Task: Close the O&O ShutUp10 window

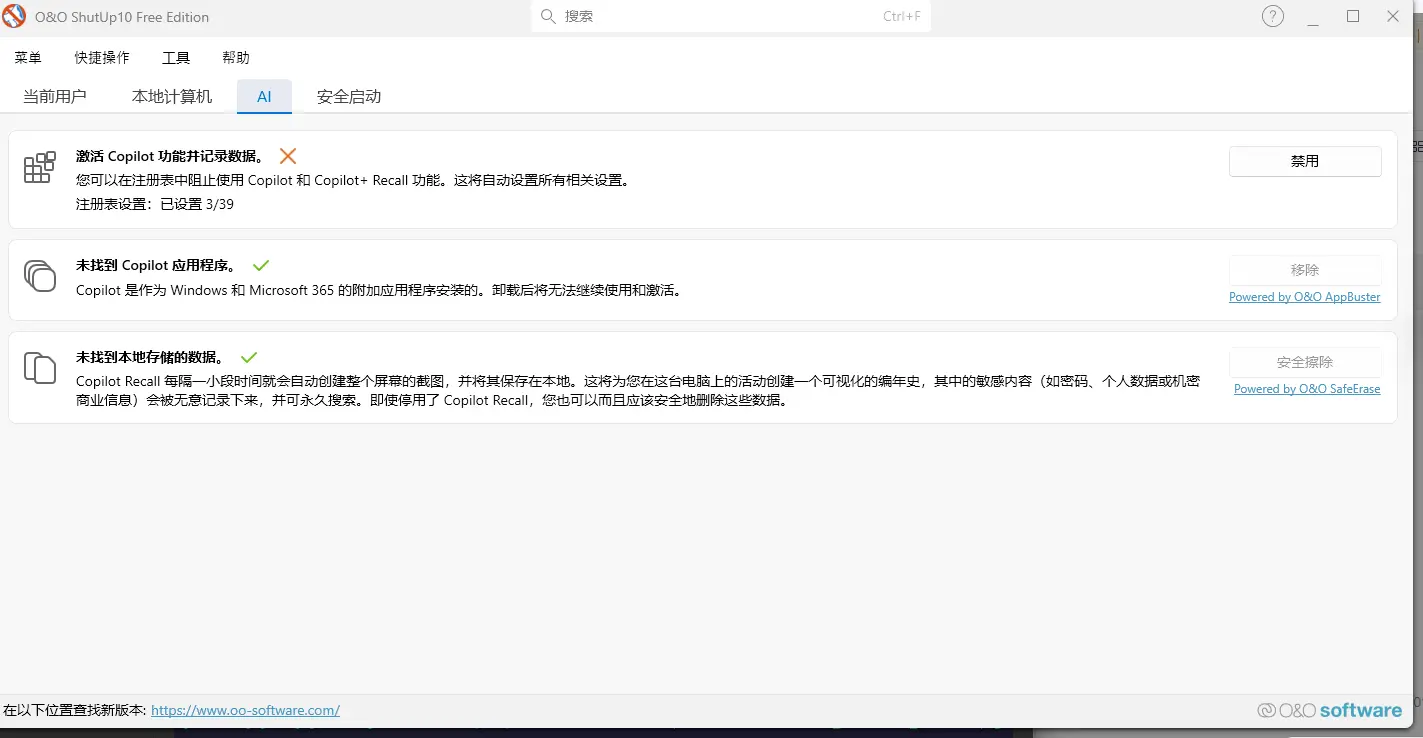Action: click(x=1393, y=16)
